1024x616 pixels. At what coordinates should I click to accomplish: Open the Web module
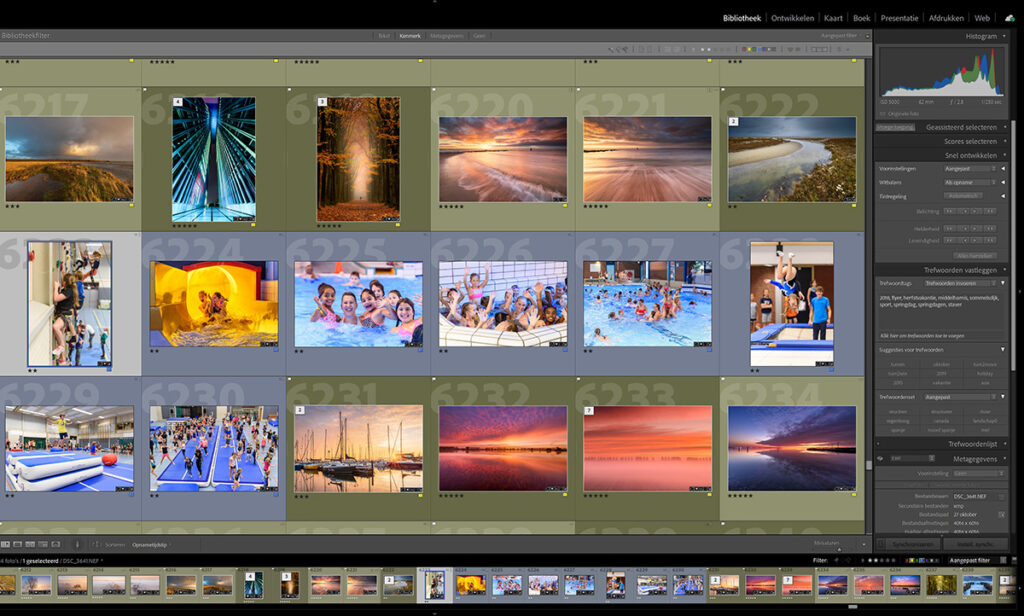coord(982,18)
